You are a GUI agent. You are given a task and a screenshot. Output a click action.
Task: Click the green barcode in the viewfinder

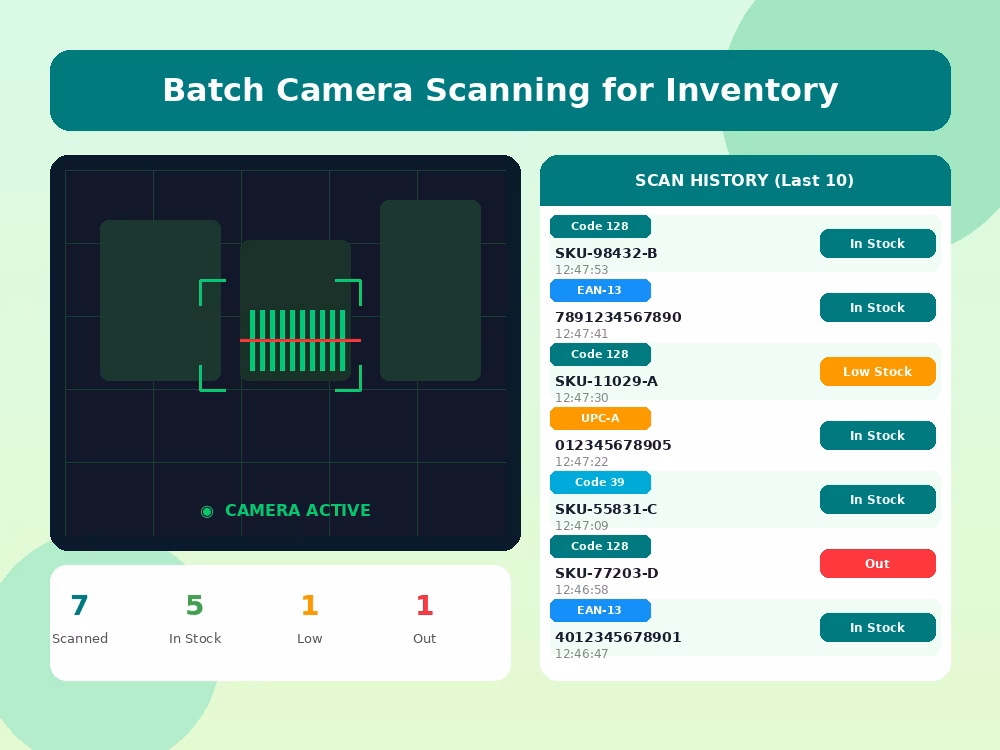(x=297, y=341)
